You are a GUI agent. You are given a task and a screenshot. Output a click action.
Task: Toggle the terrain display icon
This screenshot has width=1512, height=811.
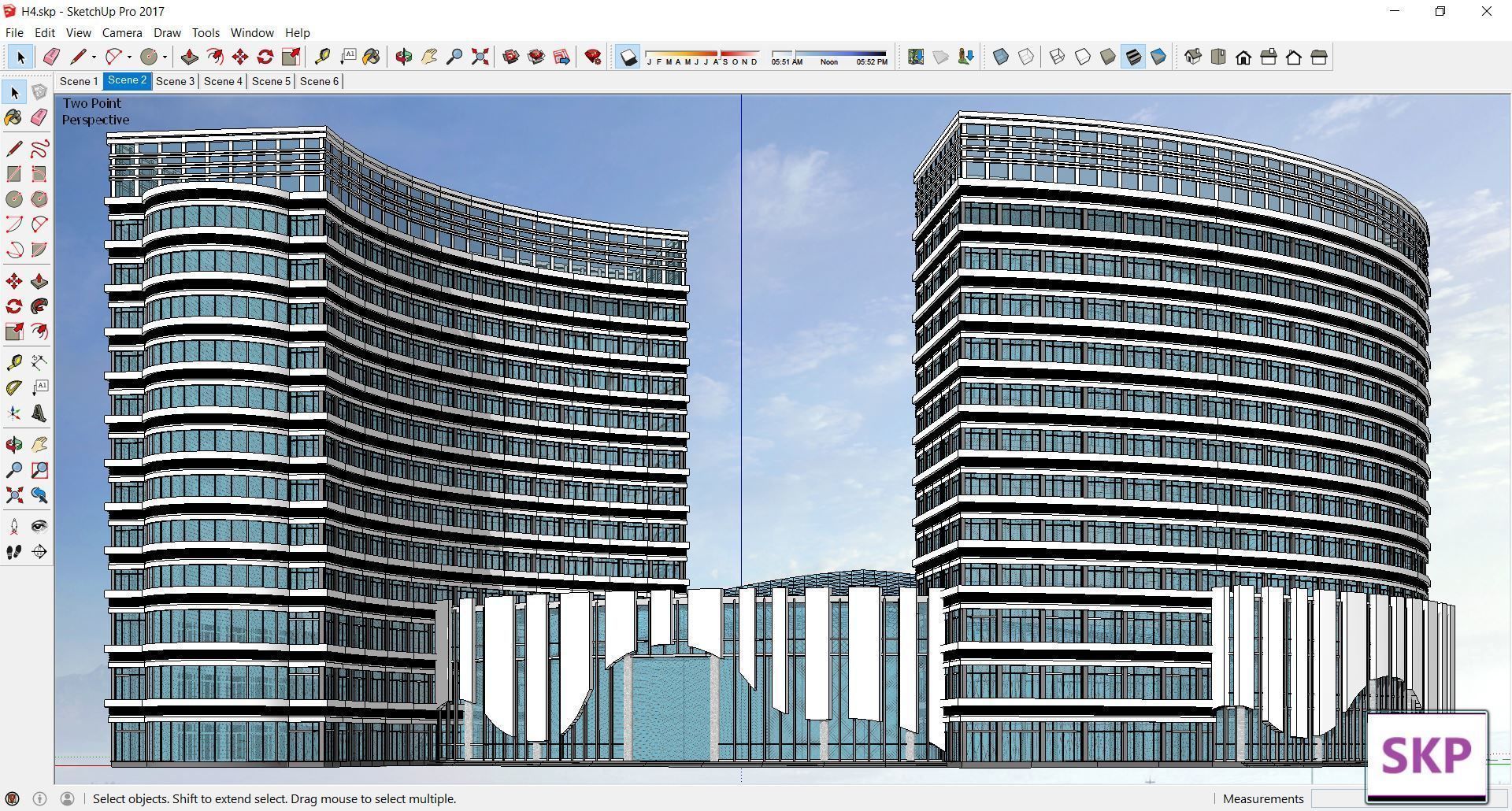pyautogui.click(x=940, y=57)
